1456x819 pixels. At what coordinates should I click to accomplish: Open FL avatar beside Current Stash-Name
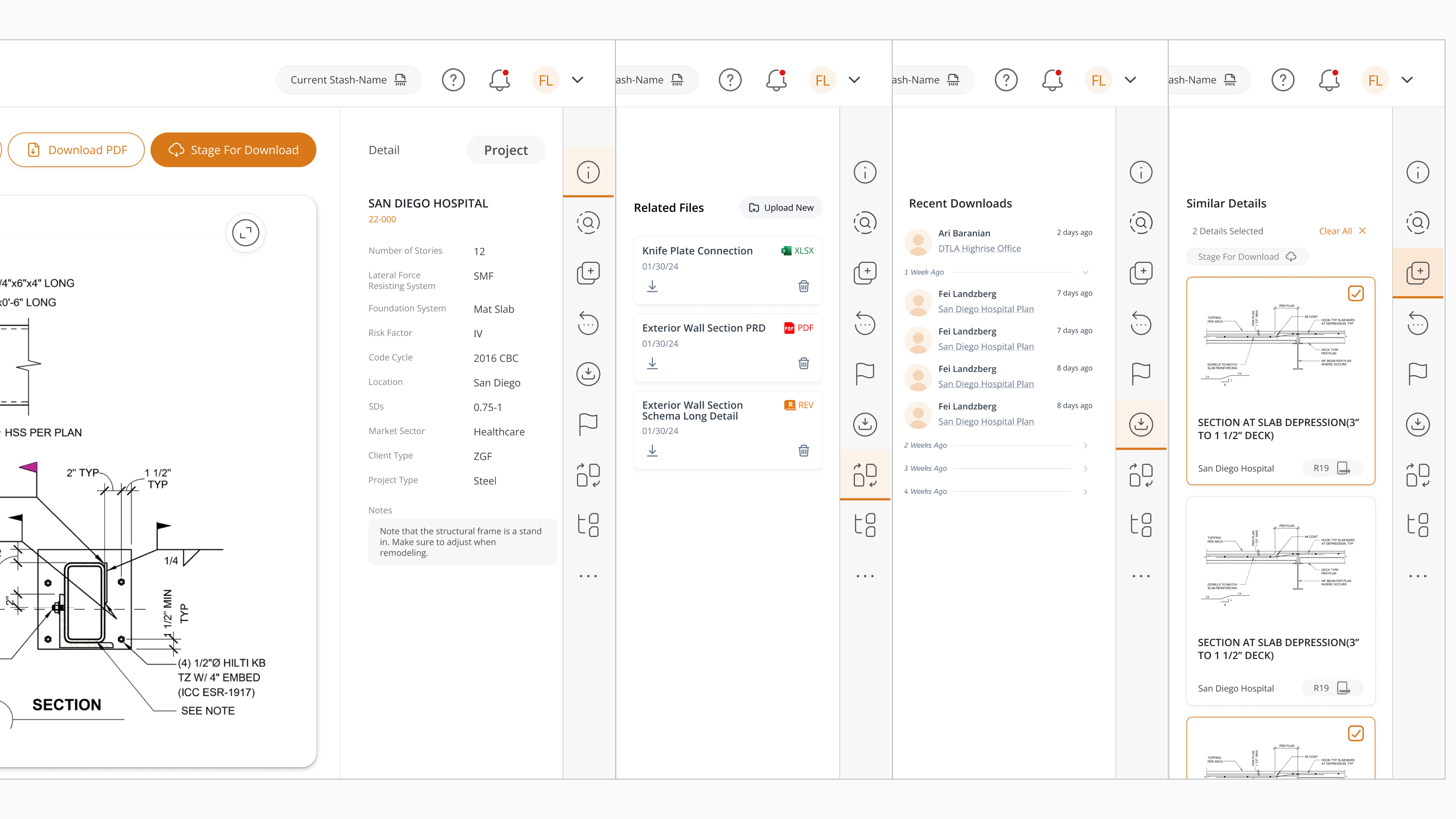click(545, 80)
